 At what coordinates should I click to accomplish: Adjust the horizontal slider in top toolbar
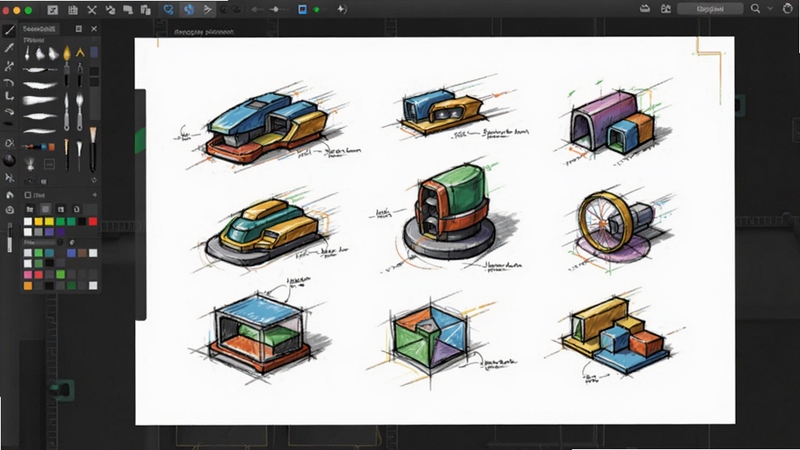274,9
